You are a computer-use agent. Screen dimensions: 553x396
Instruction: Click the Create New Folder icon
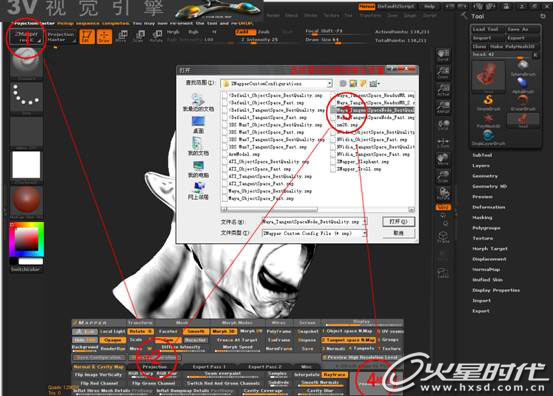click(x=363, y=84)
